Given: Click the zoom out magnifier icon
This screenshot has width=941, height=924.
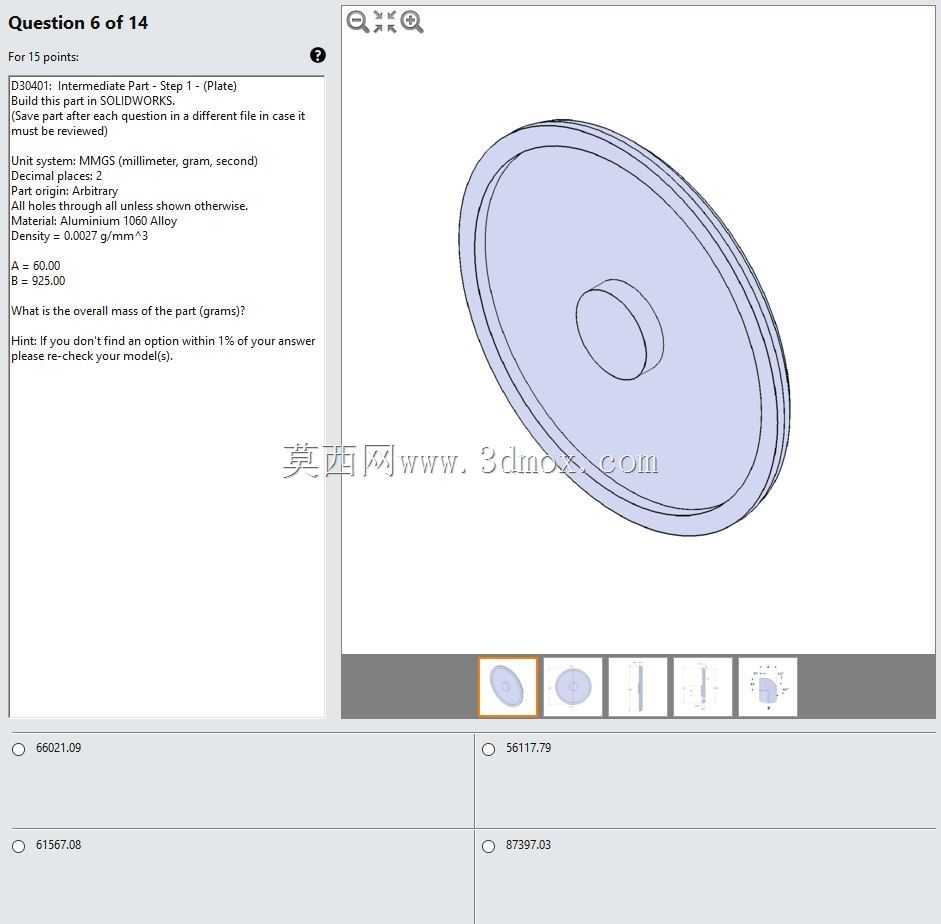Looking at the screenshot, I should (358, 22).
